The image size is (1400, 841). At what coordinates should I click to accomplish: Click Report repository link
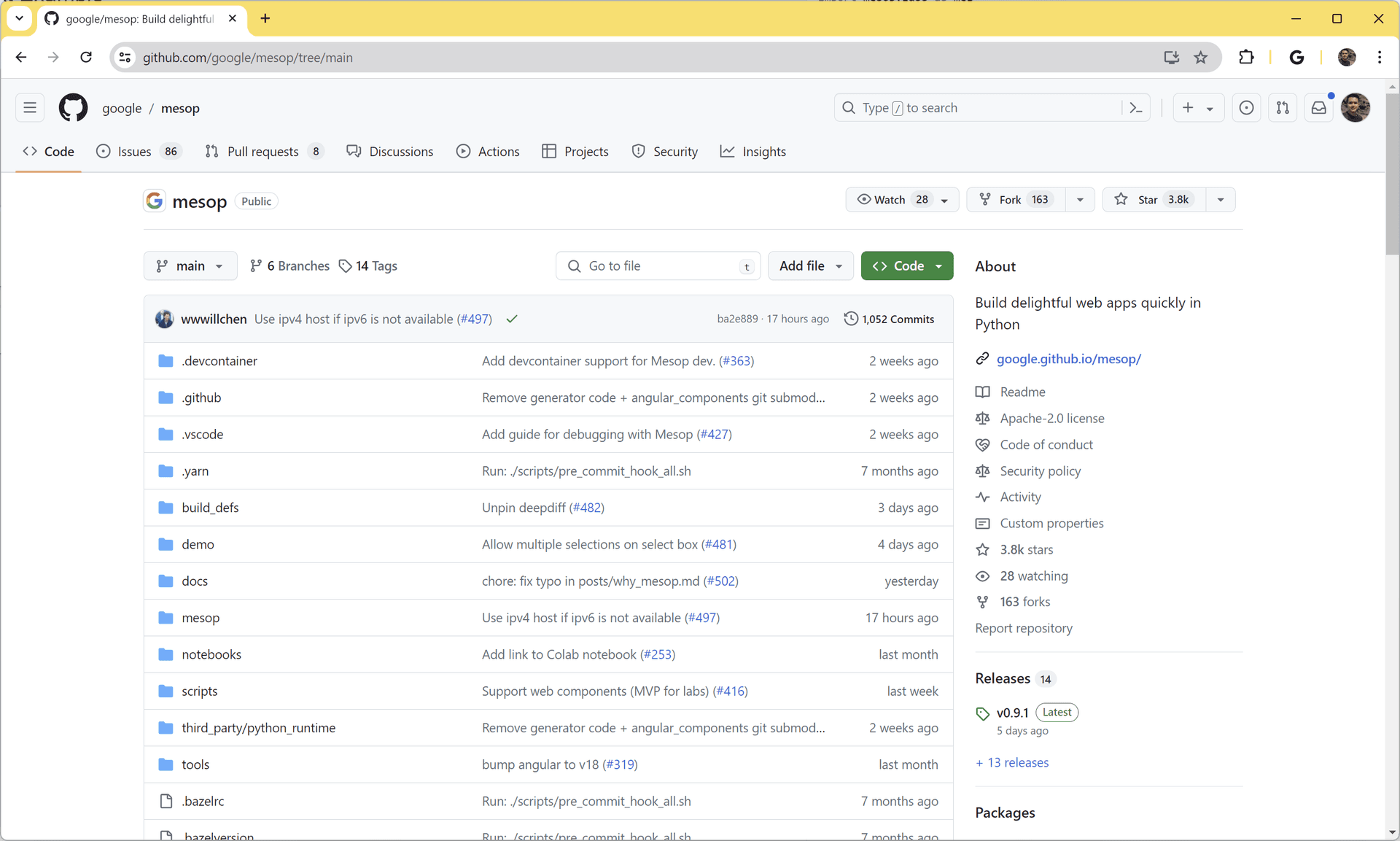click(x=1024, y=628)
